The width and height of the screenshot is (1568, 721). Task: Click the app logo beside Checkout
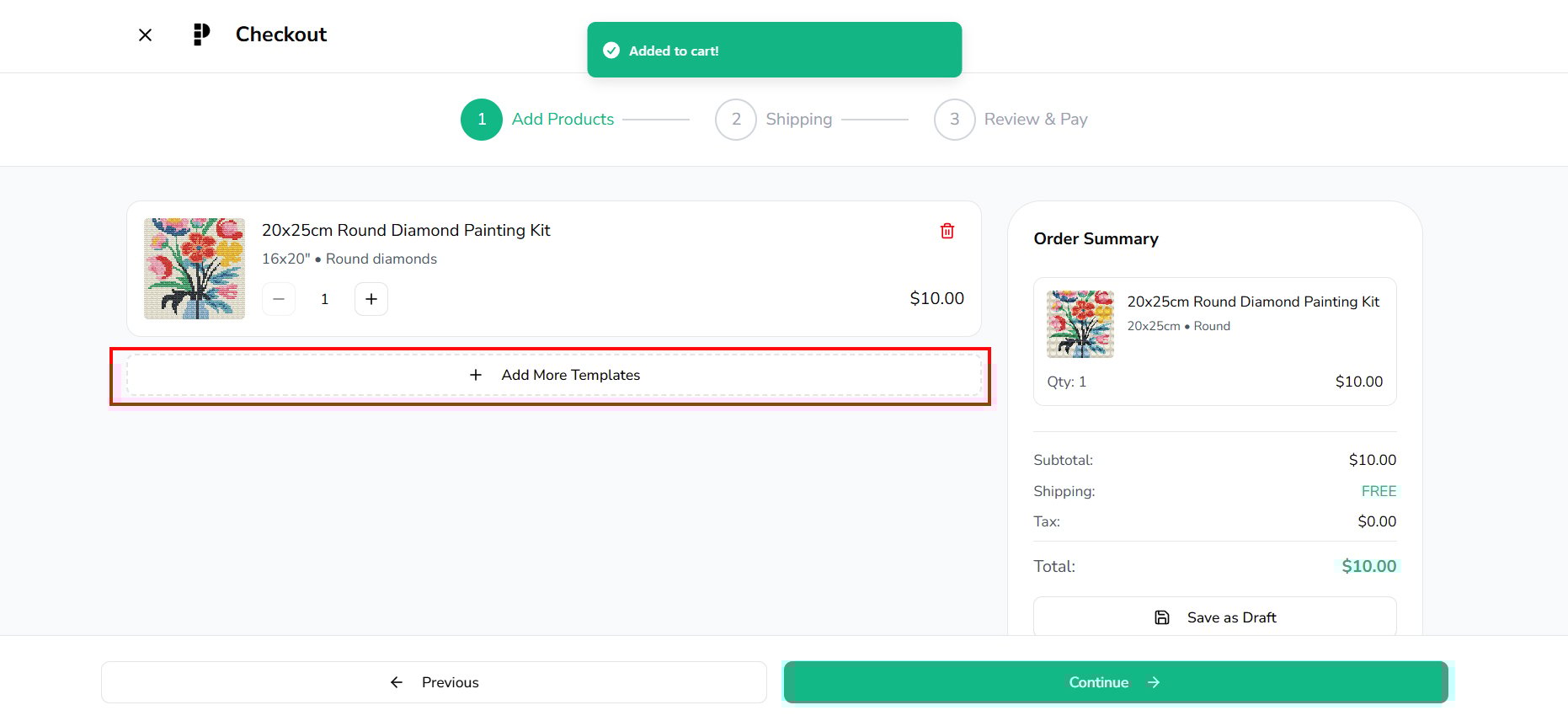pyautogui.click(x=201, y=35)
